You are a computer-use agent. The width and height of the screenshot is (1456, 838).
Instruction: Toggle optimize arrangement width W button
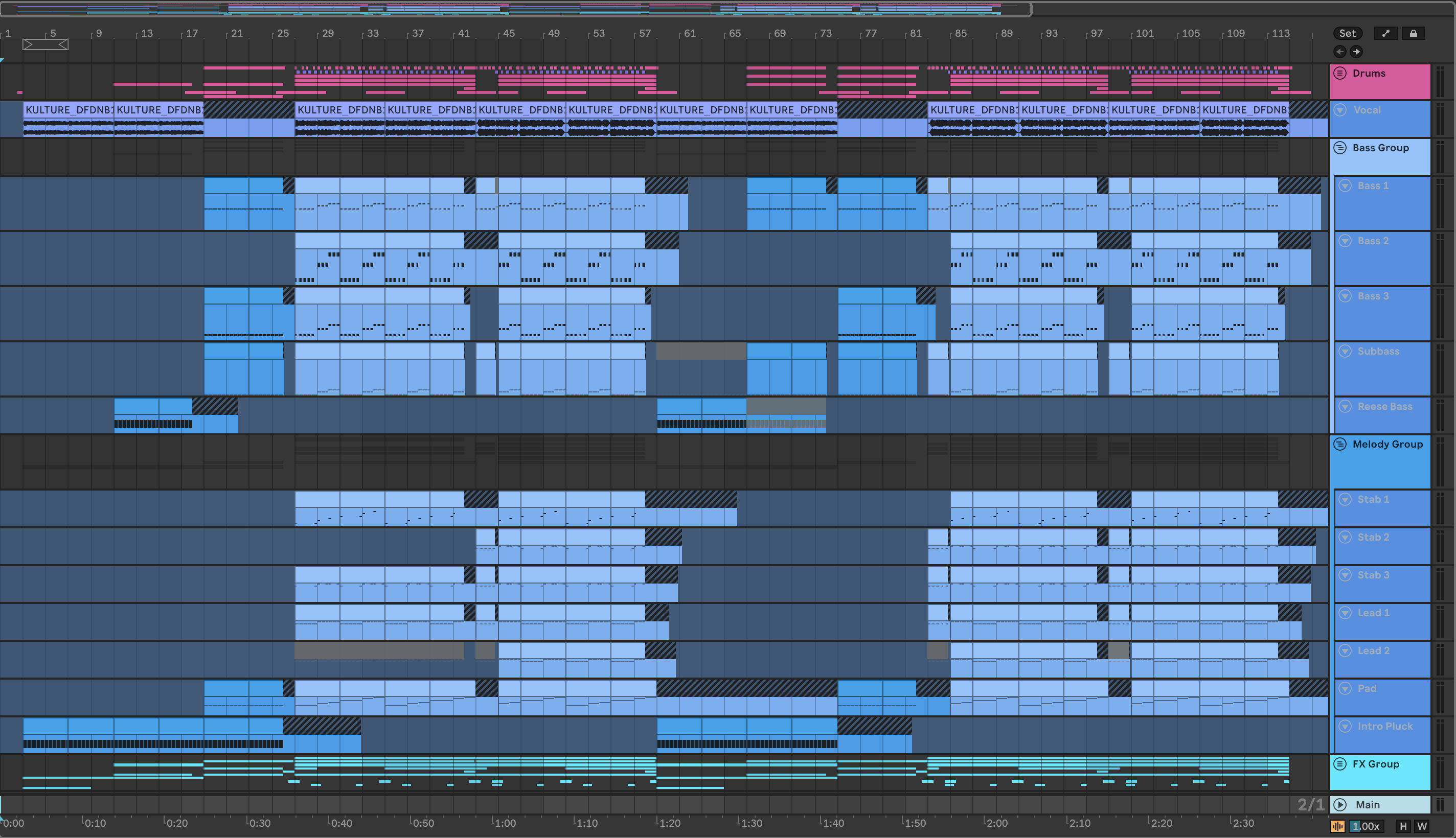tap(1422, 826)
